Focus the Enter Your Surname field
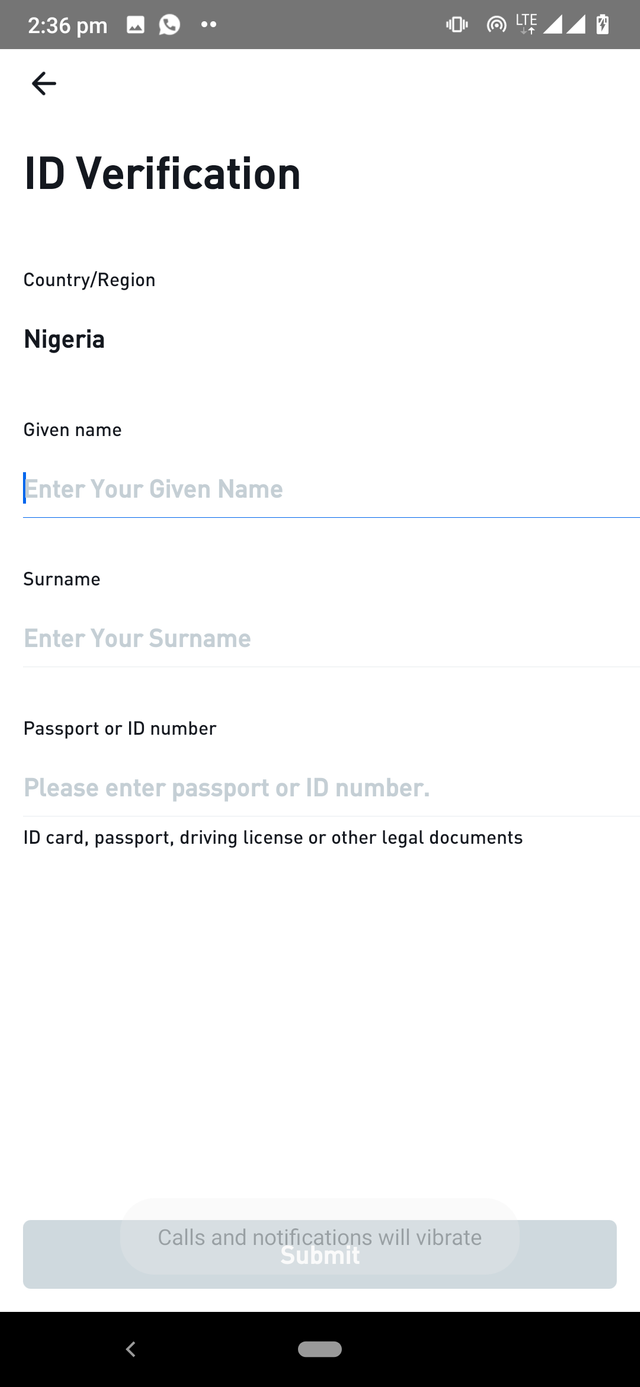Screen dimensions: 640x1387 click(x=331, y=638)
